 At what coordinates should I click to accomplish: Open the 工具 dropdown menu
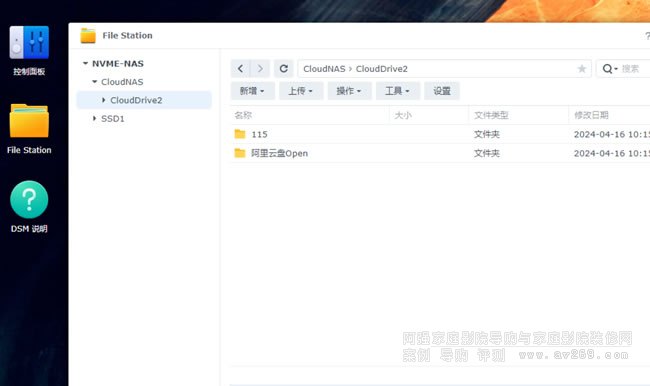(398, 91)
